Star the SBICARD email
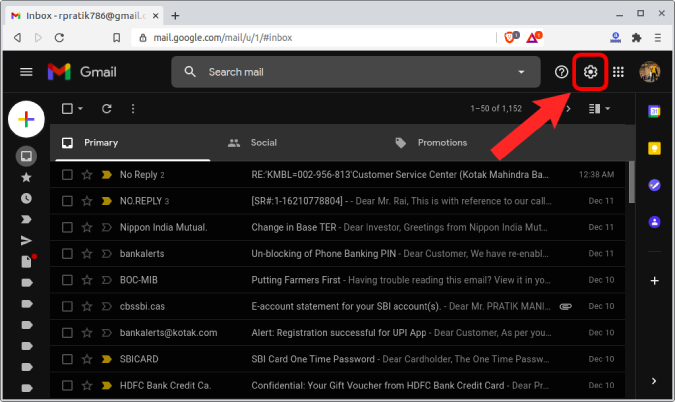 click(87, 359)
